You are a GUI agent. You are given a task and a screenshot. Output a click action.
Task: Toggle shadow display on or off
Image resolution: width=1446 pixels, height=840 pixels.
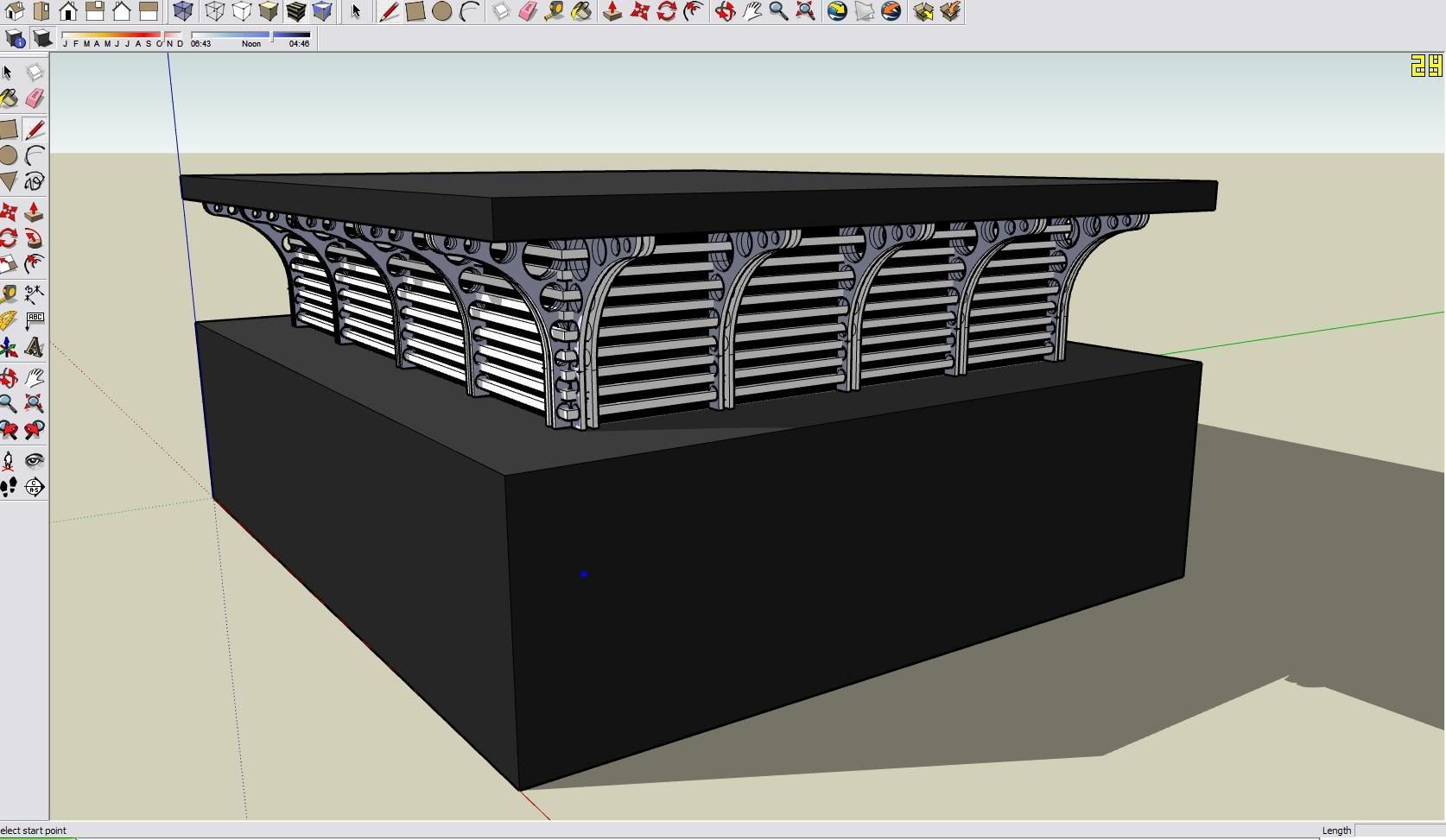click(x=41, y=38)
